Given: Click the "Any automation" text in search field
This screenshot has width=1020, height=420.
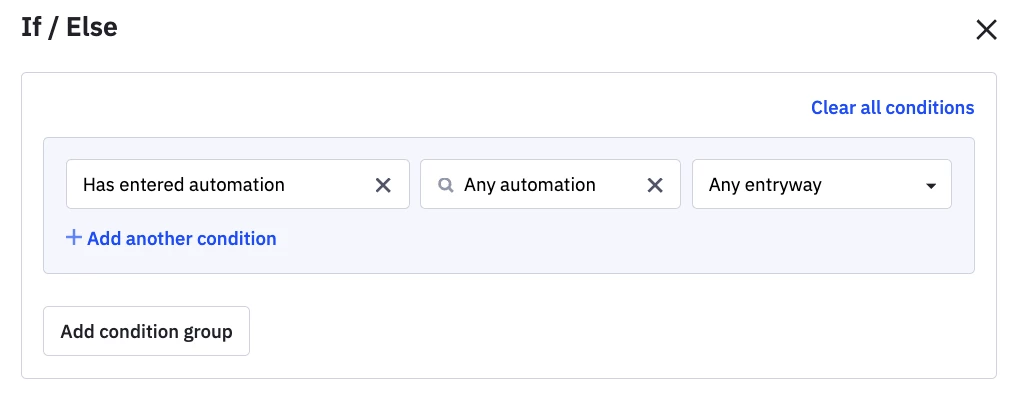Looking at the screenshot, I should 530,185.
